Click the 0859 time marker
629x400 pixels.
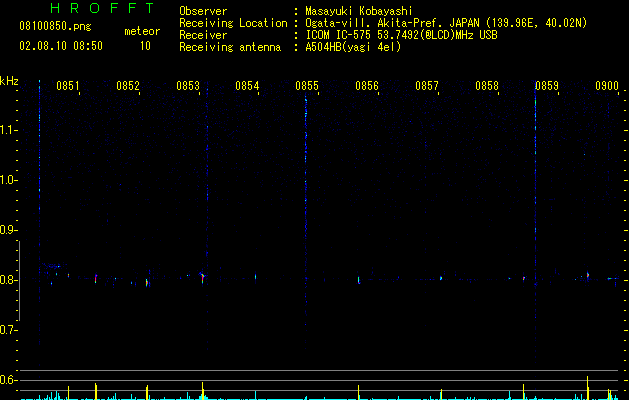click(547, 86)
